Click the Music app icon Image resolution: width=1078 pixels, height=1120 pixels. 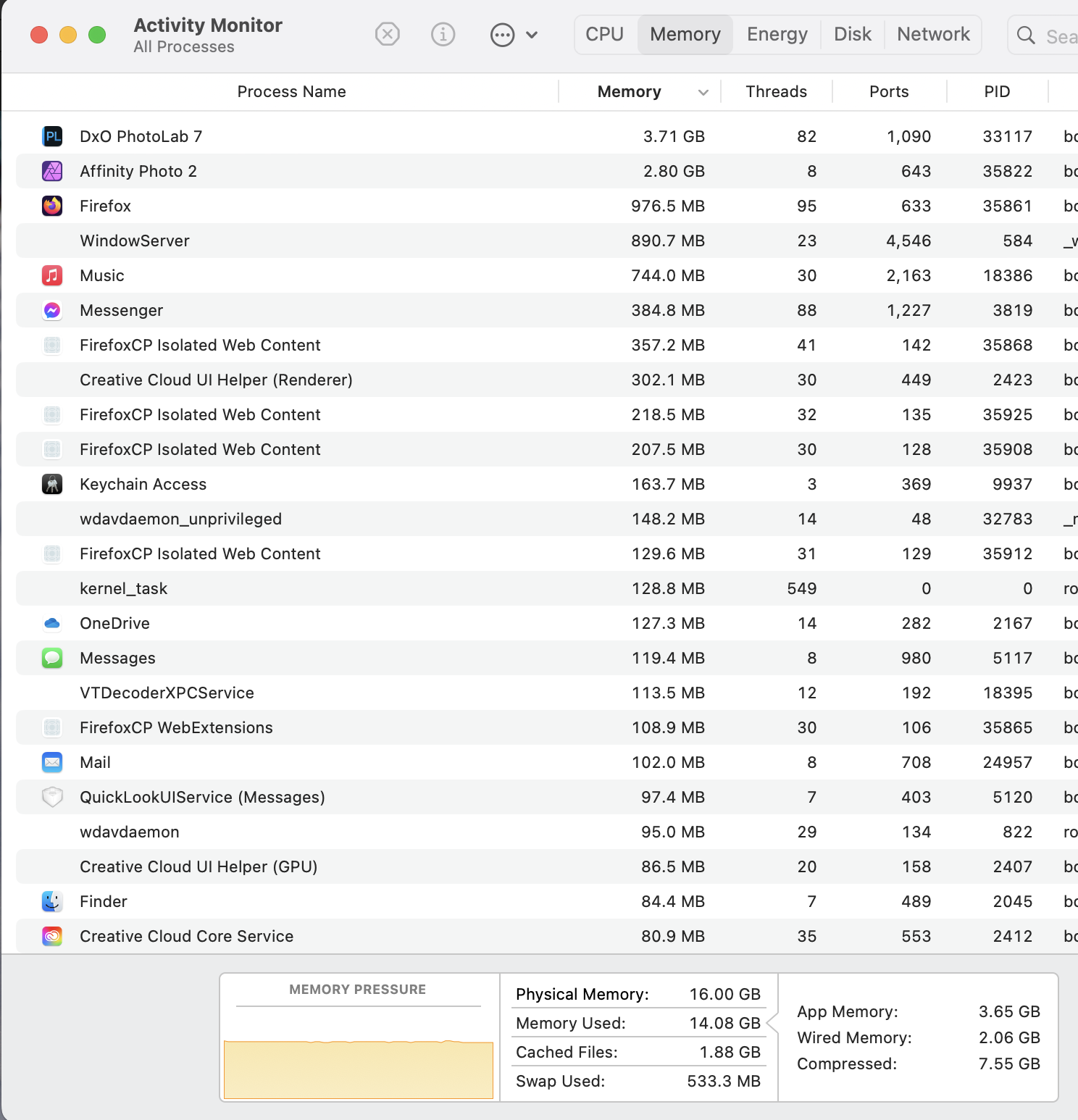(x=52, y=275)
